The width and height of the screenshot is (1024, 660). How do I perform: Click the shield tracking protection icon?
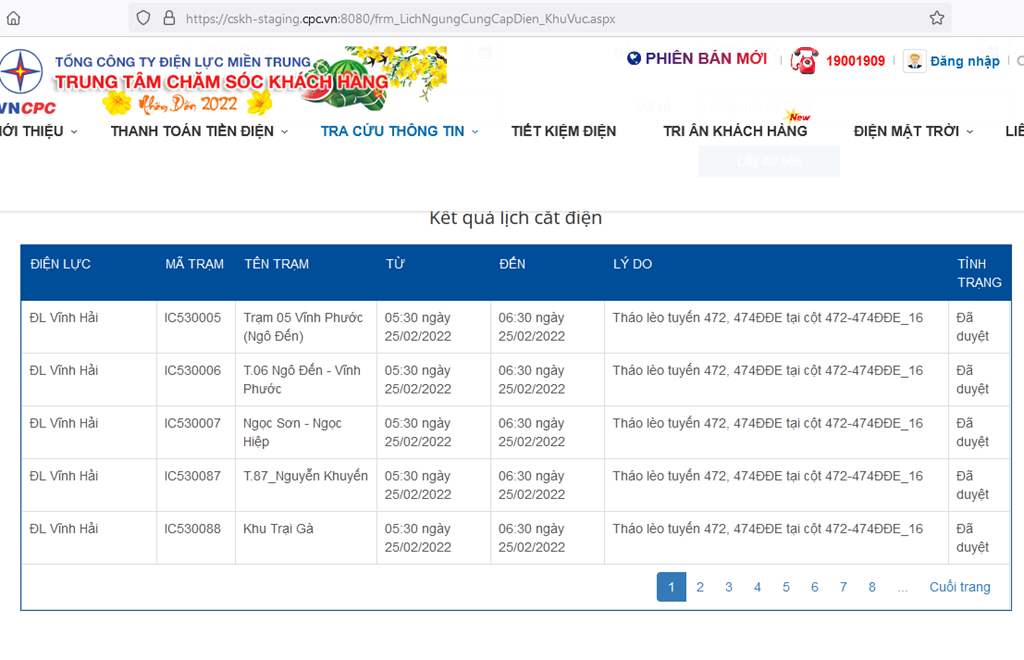tap(143, 18)
